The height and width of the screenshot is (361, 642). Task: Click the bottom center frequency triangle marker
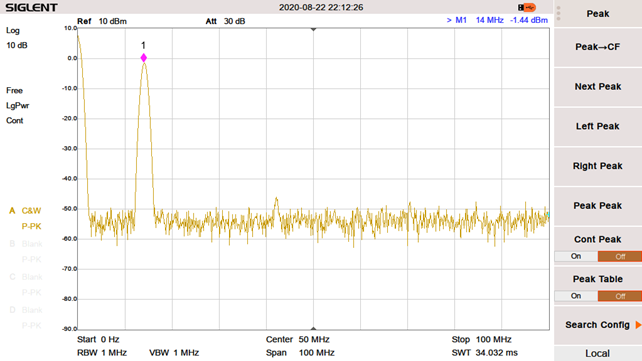(314, 328)
